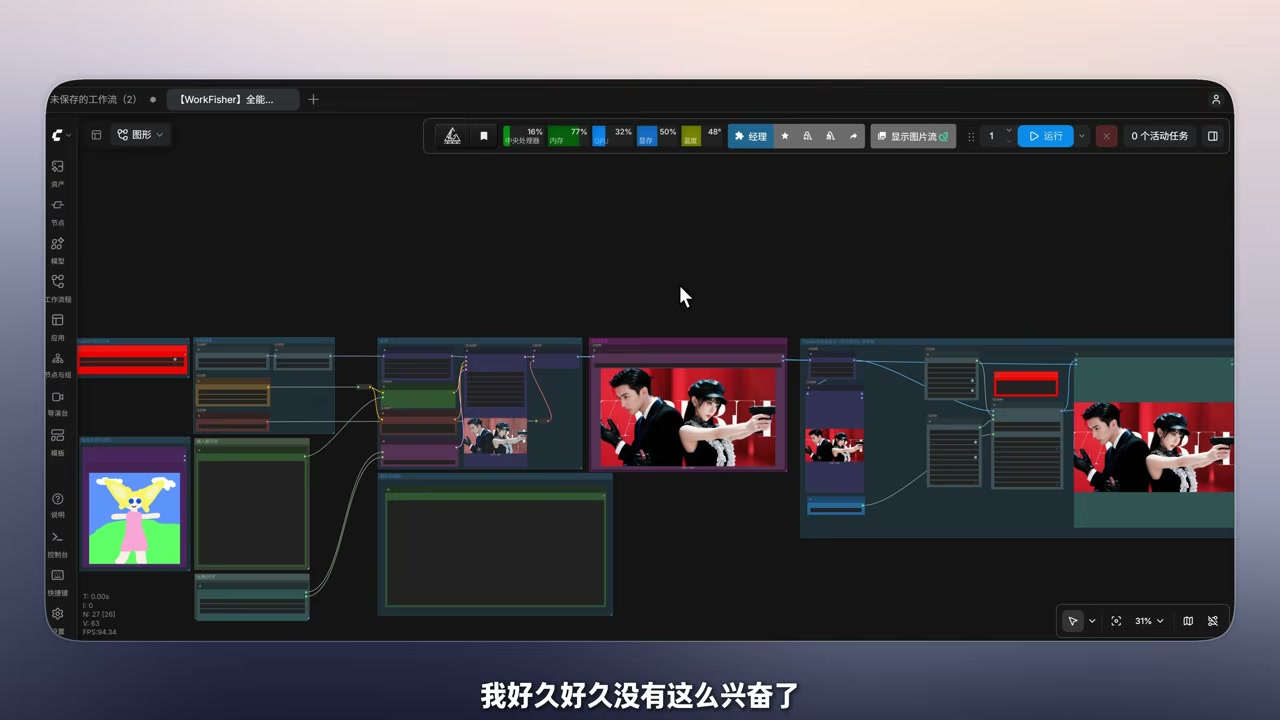This screenshot has width=1280, height=720.
Task: Click the large couple preview image node
Action: coord(688,417)
